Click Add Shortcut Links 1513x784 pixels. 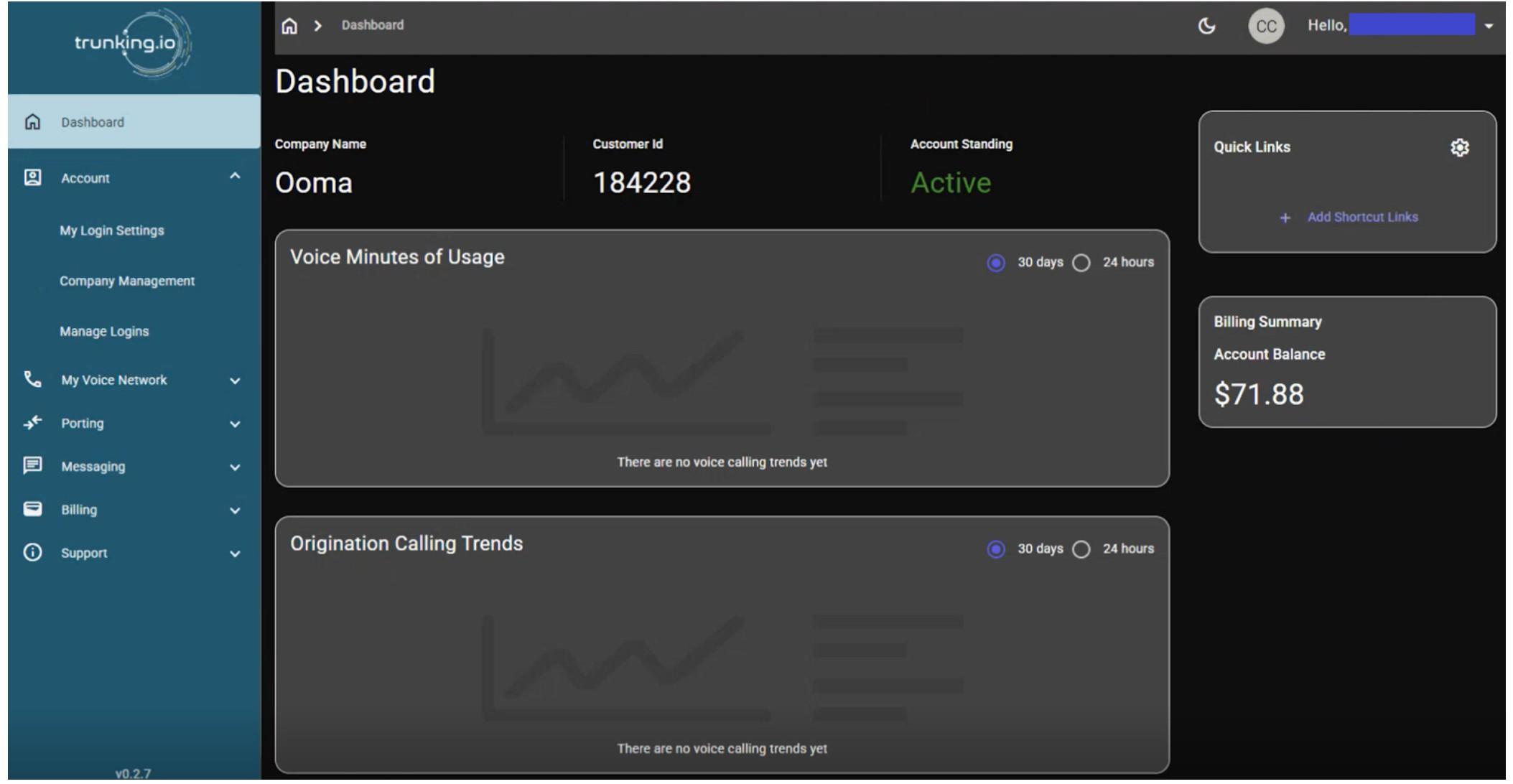(1361, 217)
